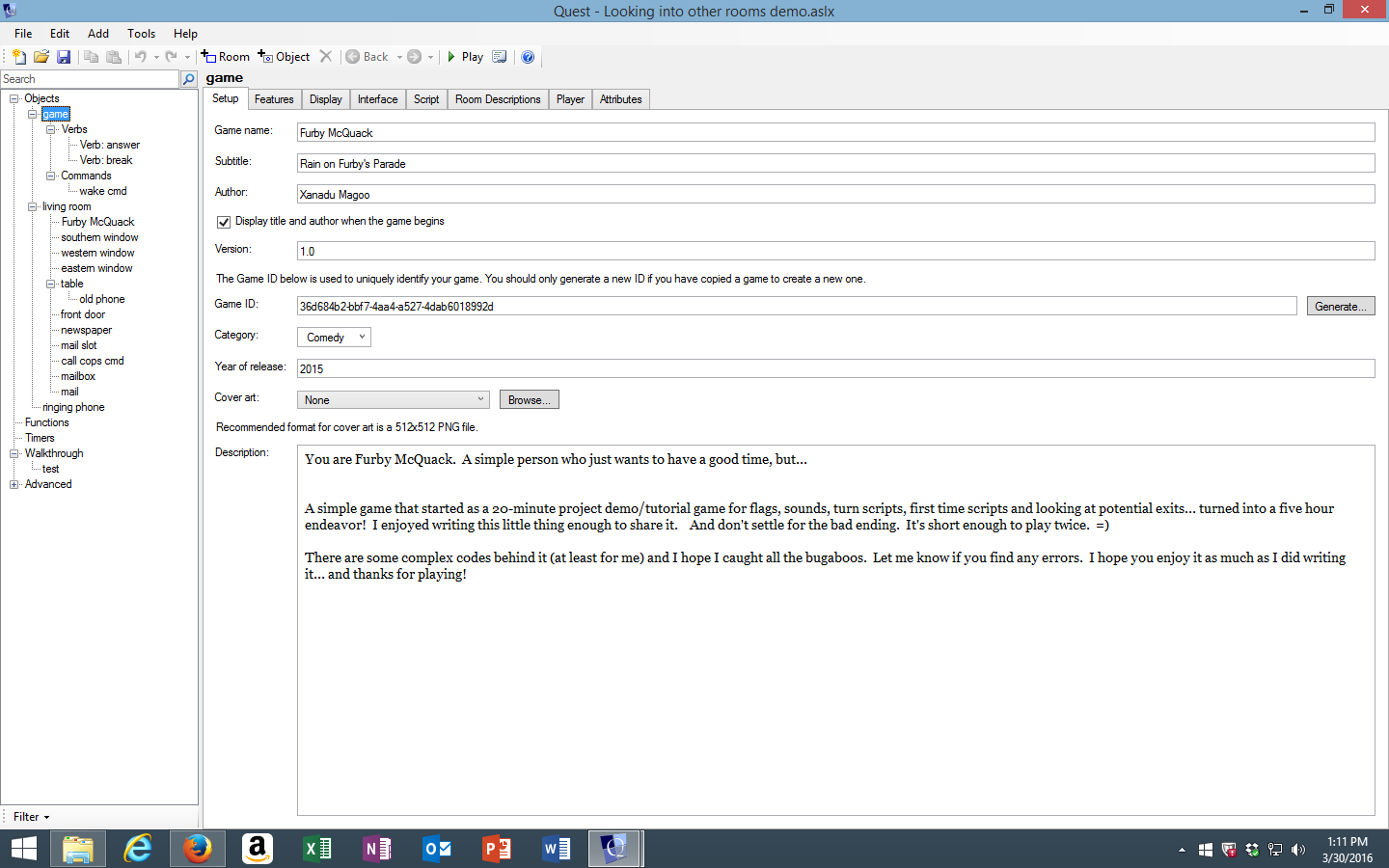1389x868 pixels.
Task: Switch to the Room Descriptions tab
Action: pyautogui.click(x=497, y=98)
